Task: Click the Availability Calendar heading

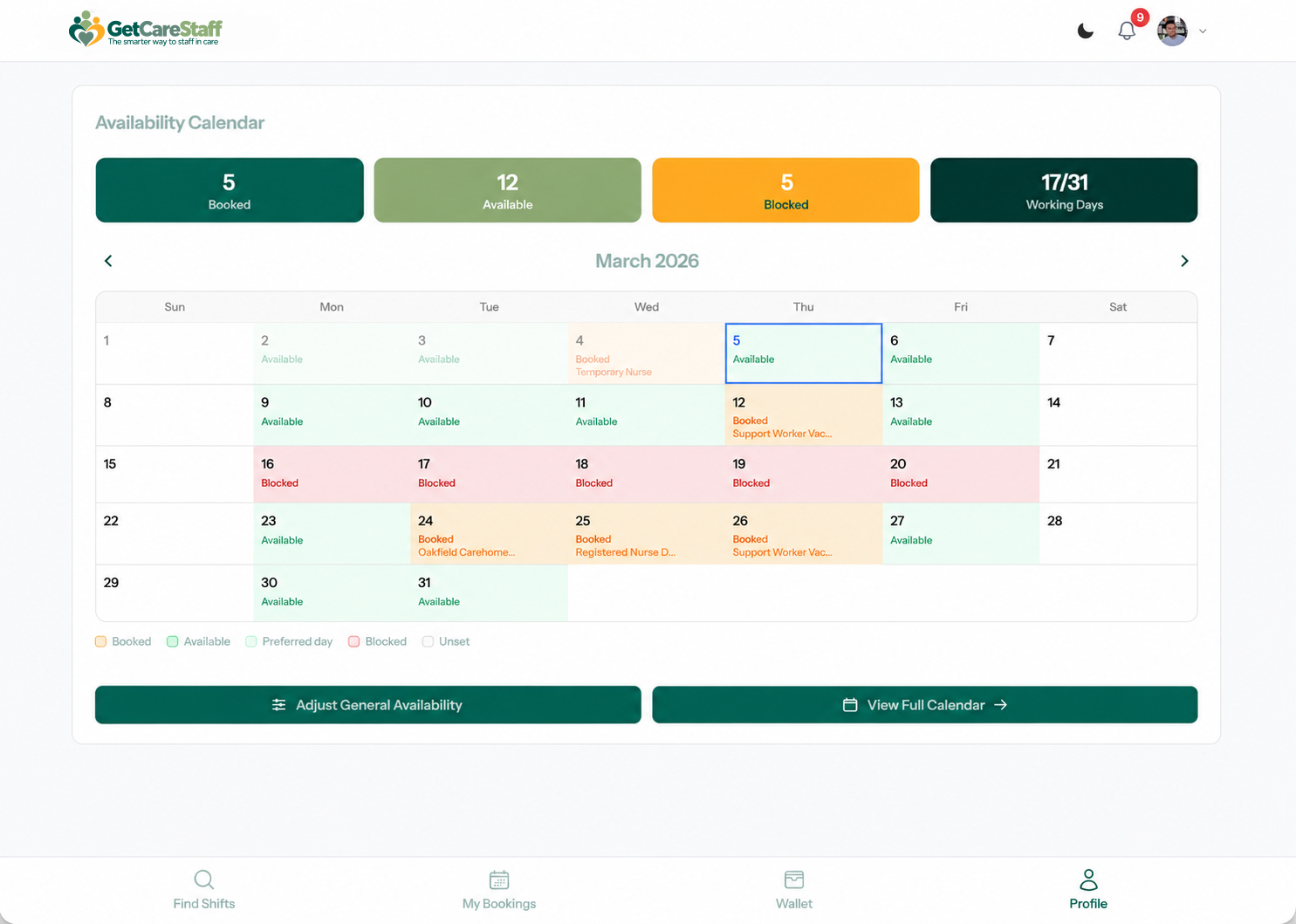Action: (180, 123)
